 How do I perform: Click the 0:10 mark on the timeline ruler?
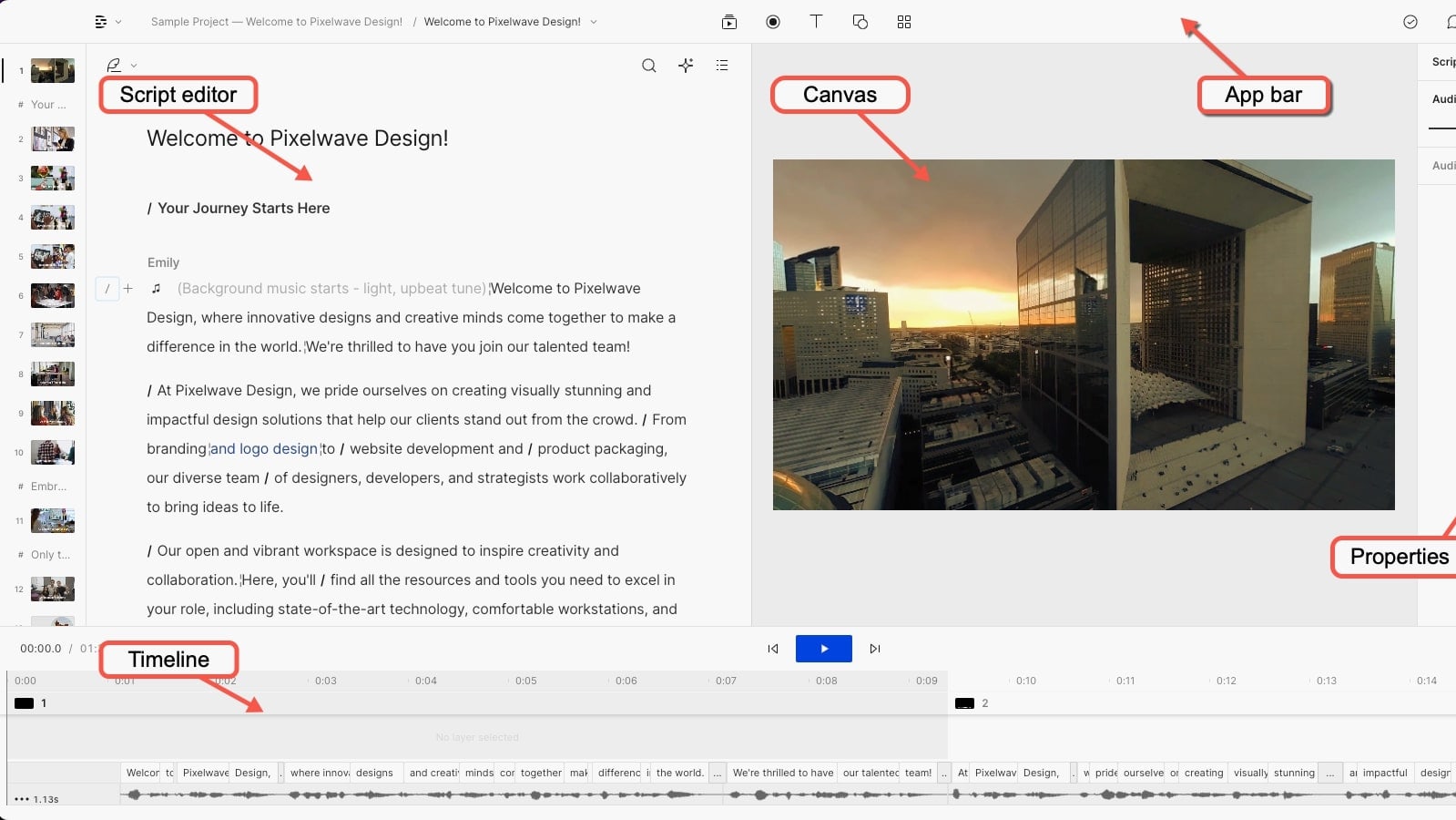1026,681
